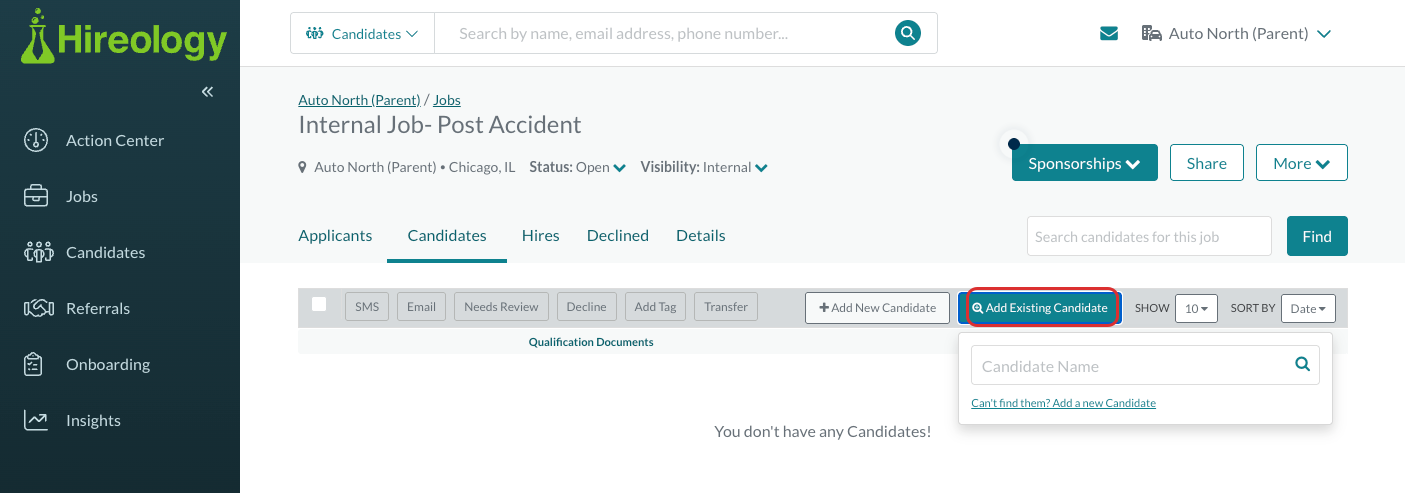
Task: Open the More dropdown button
Action: click(1301, 163)
